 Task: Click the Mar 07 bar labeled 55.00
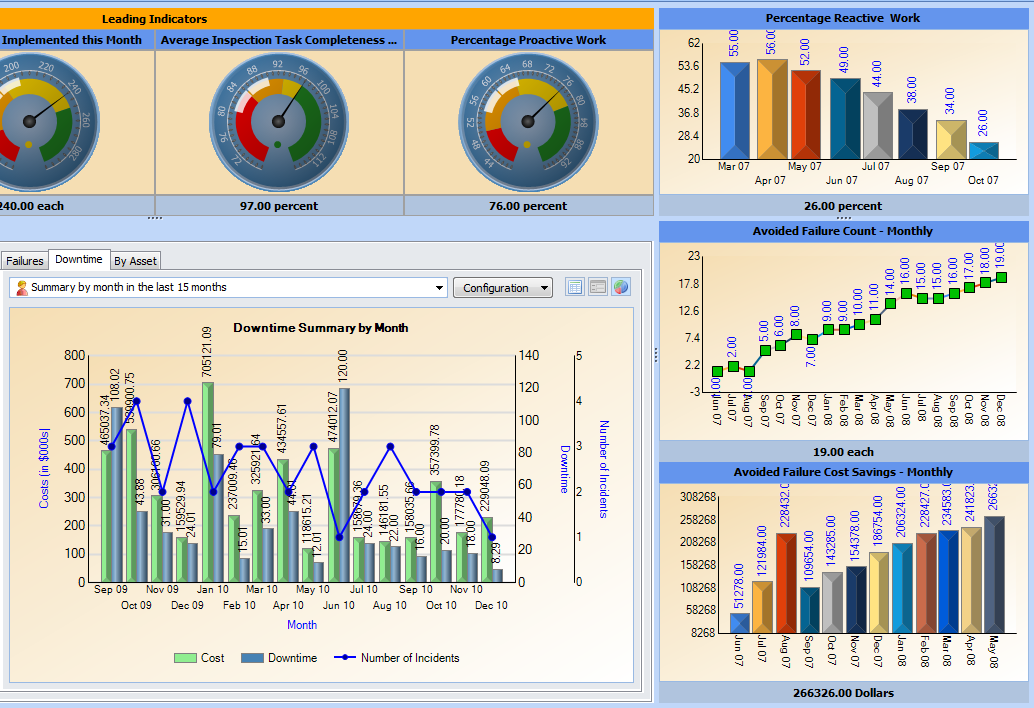(x=734, y=110)
